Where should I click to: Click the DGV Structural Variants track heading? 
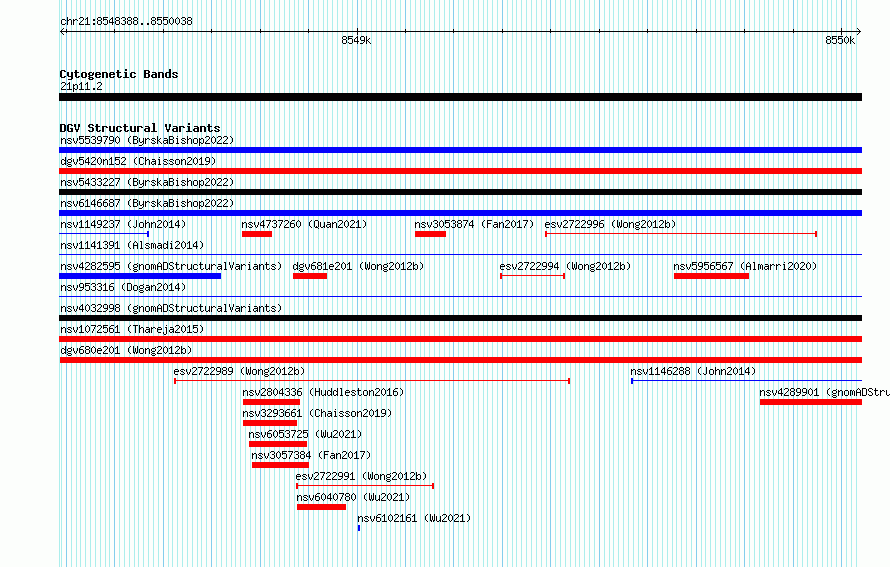click(x=140, y=128)
